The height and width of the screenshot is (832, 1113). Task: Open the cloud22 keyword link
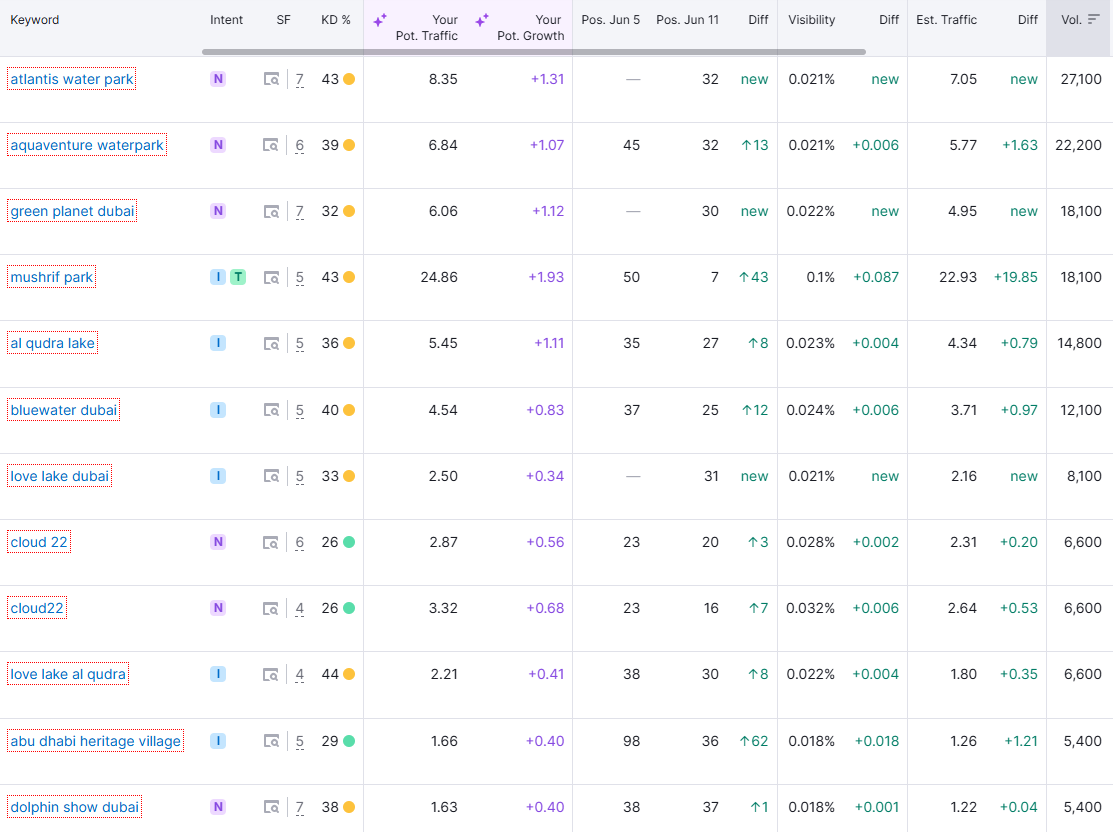(x=37, y=608)
